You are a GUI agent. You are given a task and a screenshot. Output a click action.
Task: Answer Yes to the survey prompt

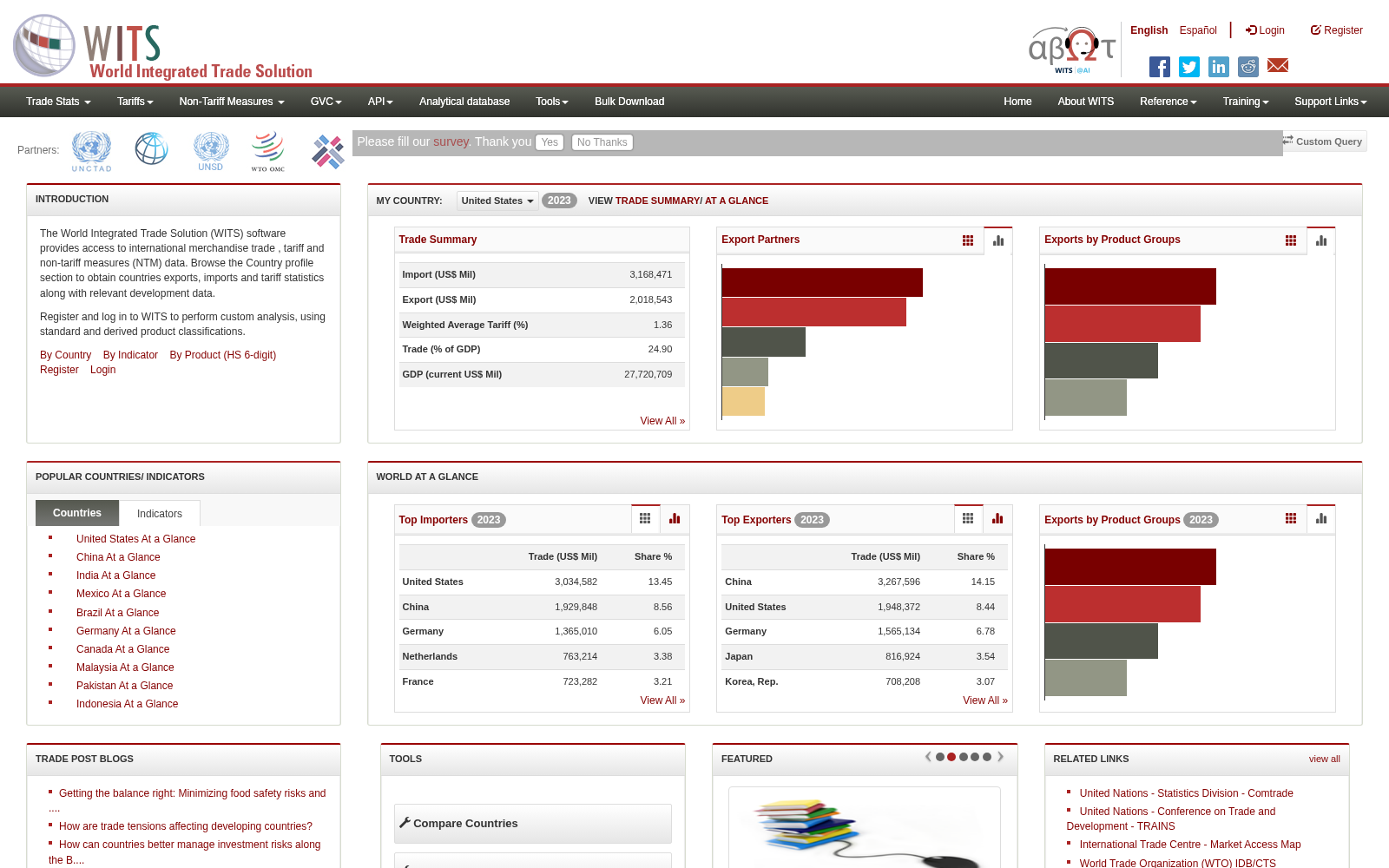coord(550,142)
